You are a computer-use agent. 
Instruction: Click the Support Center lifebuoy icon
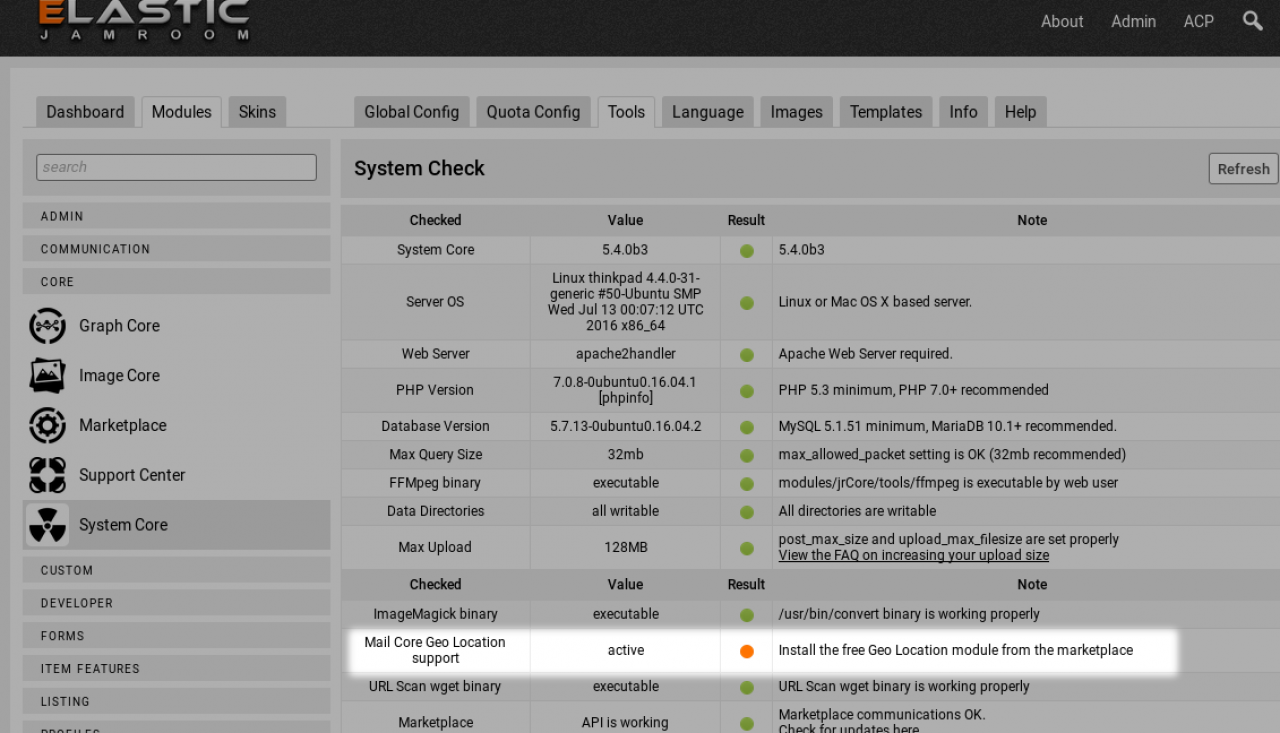click(x=47, y=476)
